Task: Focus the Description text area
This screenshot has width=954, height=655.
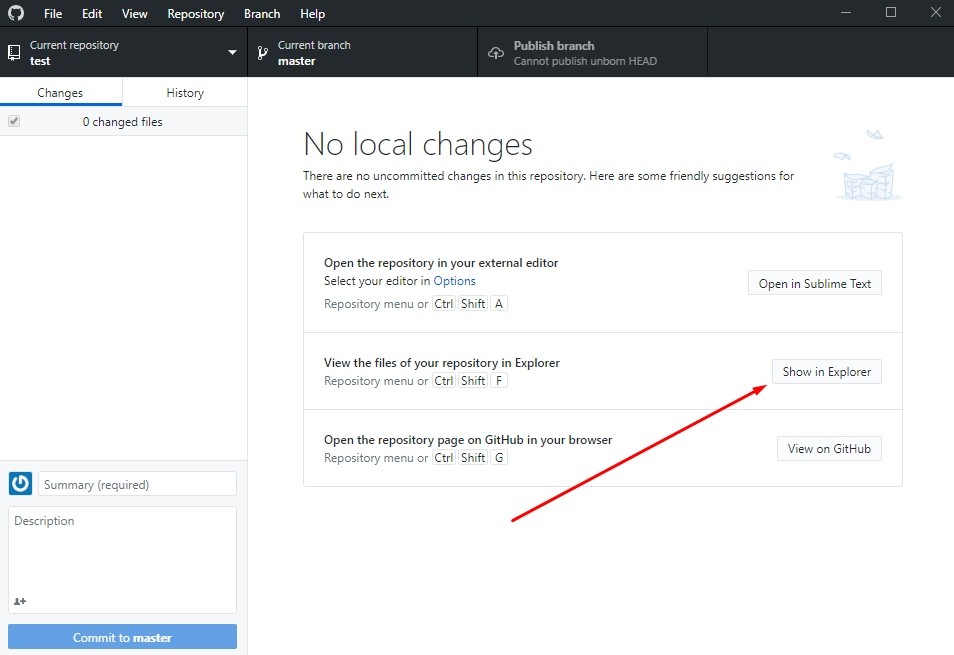Action: (x=122, y=560)
